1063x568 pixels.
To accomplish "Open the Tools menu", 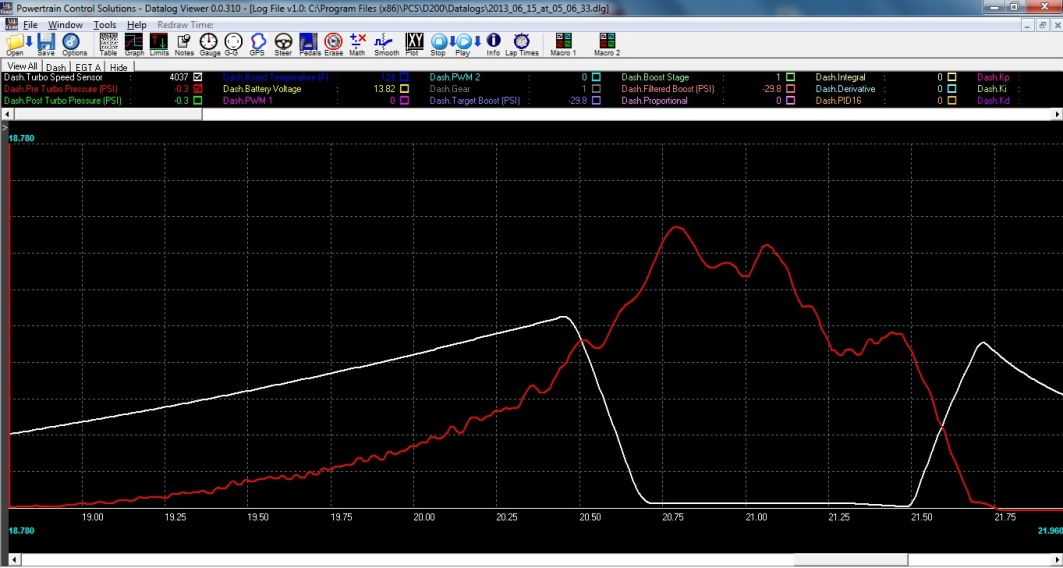I will pos(105,24).
